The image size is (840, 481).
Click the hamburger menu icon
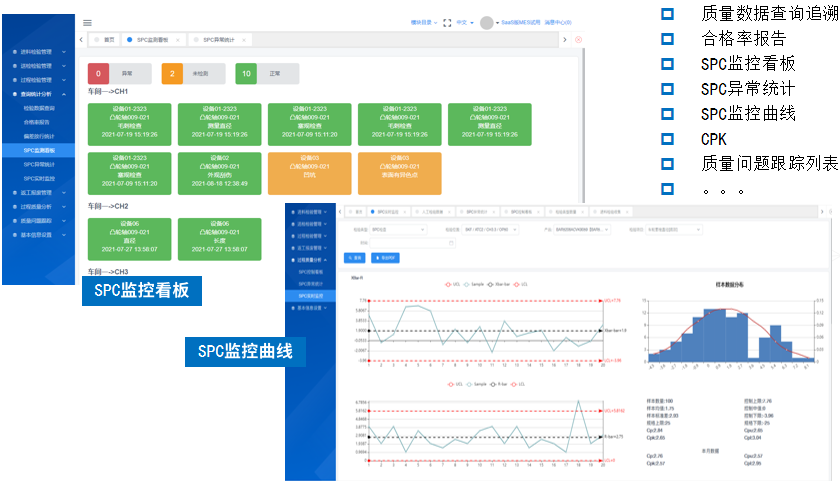(x=88, y=22)
